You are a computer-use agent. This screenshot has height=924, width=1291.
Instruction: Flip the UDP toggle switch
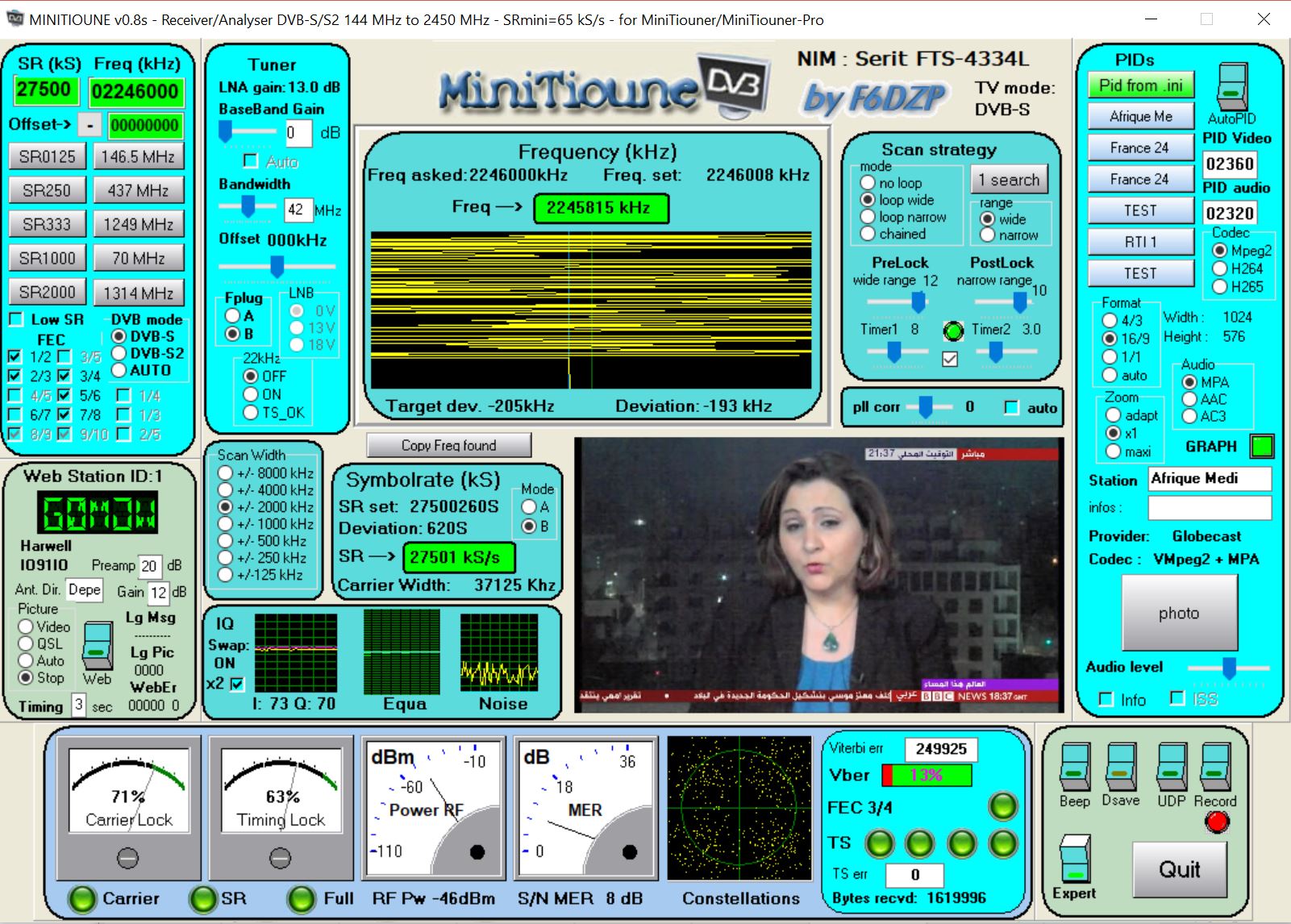point(1172,767)
